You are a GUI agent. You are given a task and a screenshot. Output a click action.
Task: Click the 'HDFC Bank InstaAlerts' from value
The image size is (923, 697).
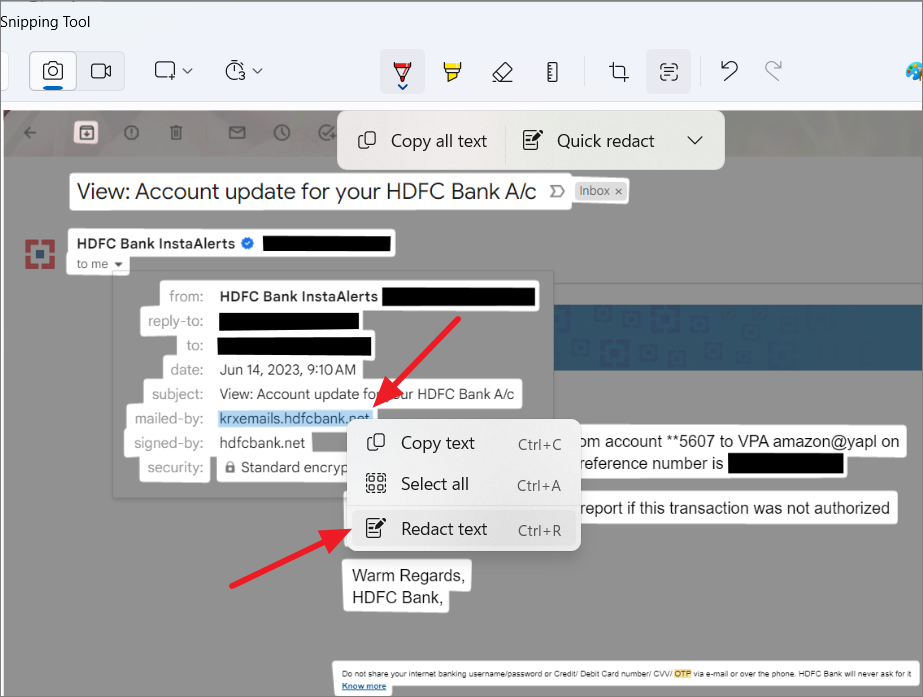pos(298,296)
